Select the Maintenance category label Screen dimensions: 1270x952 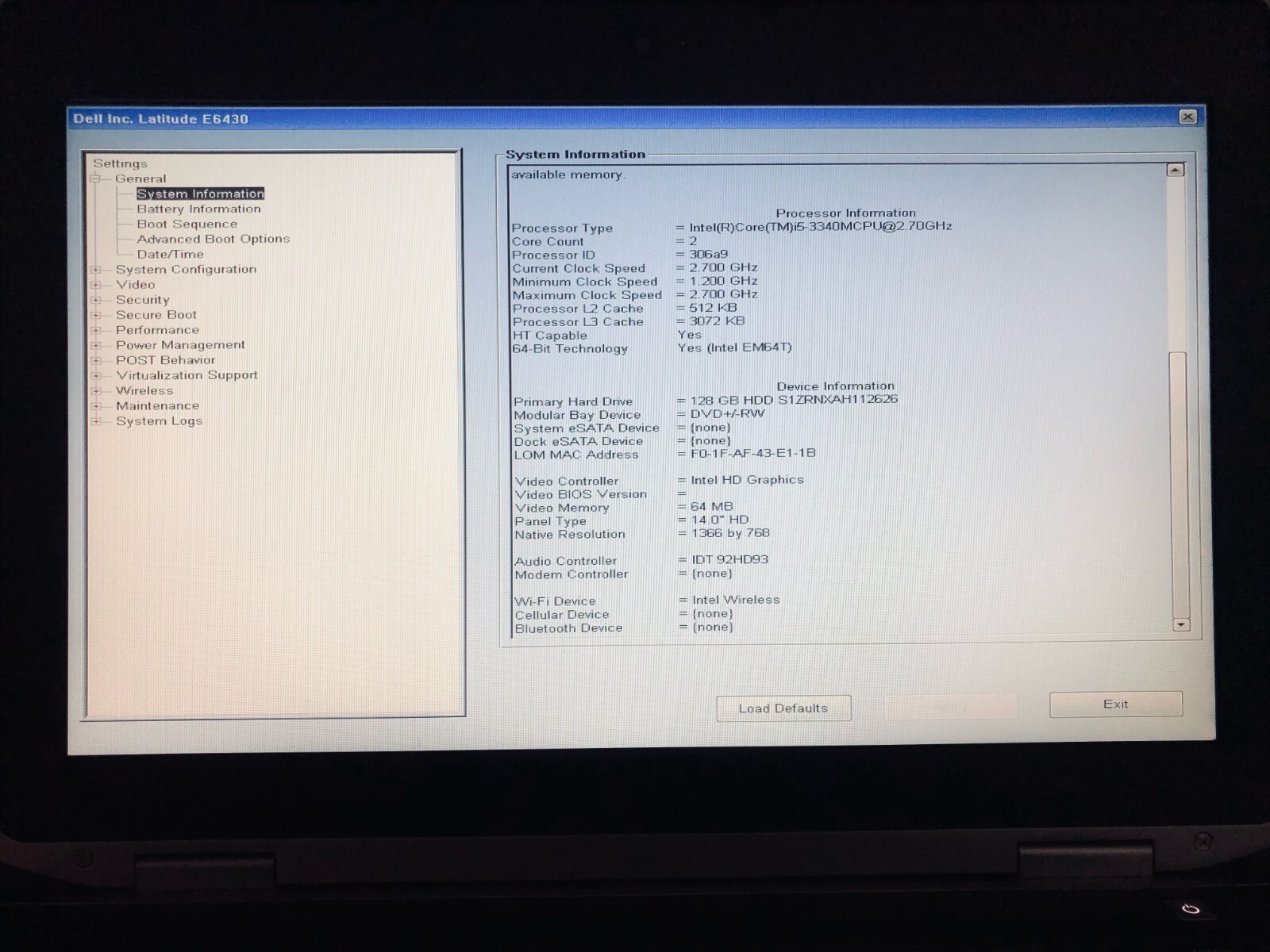[x=157, y=405]
